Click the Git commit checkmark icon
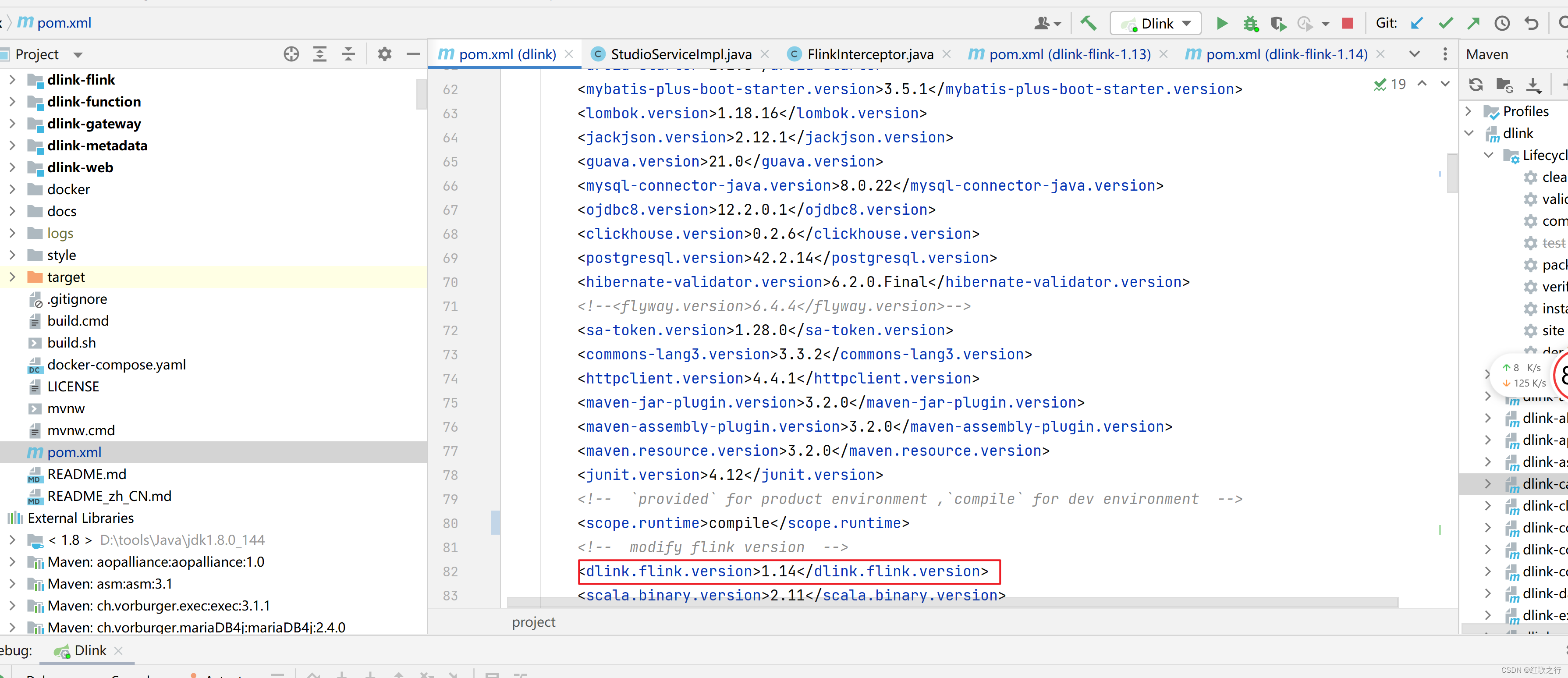This screenshot has width=1568, height=678. 1446,24
